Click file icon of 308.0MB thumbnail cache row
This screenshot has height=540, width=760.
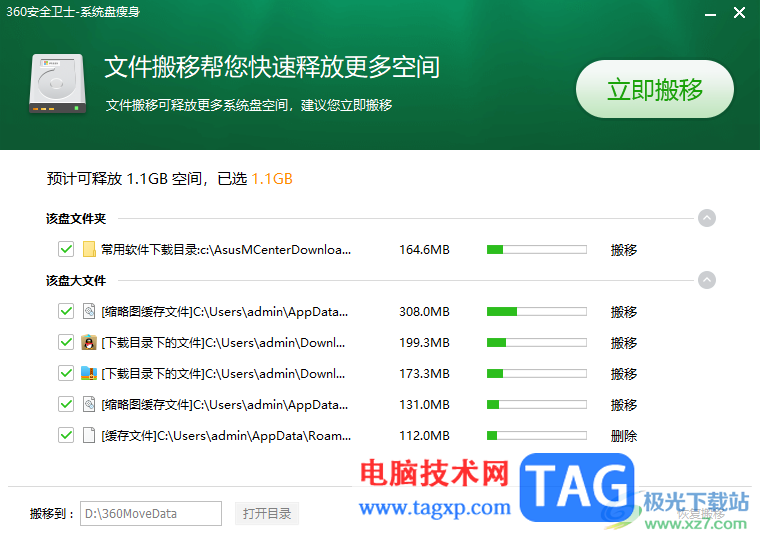(89, 311)
